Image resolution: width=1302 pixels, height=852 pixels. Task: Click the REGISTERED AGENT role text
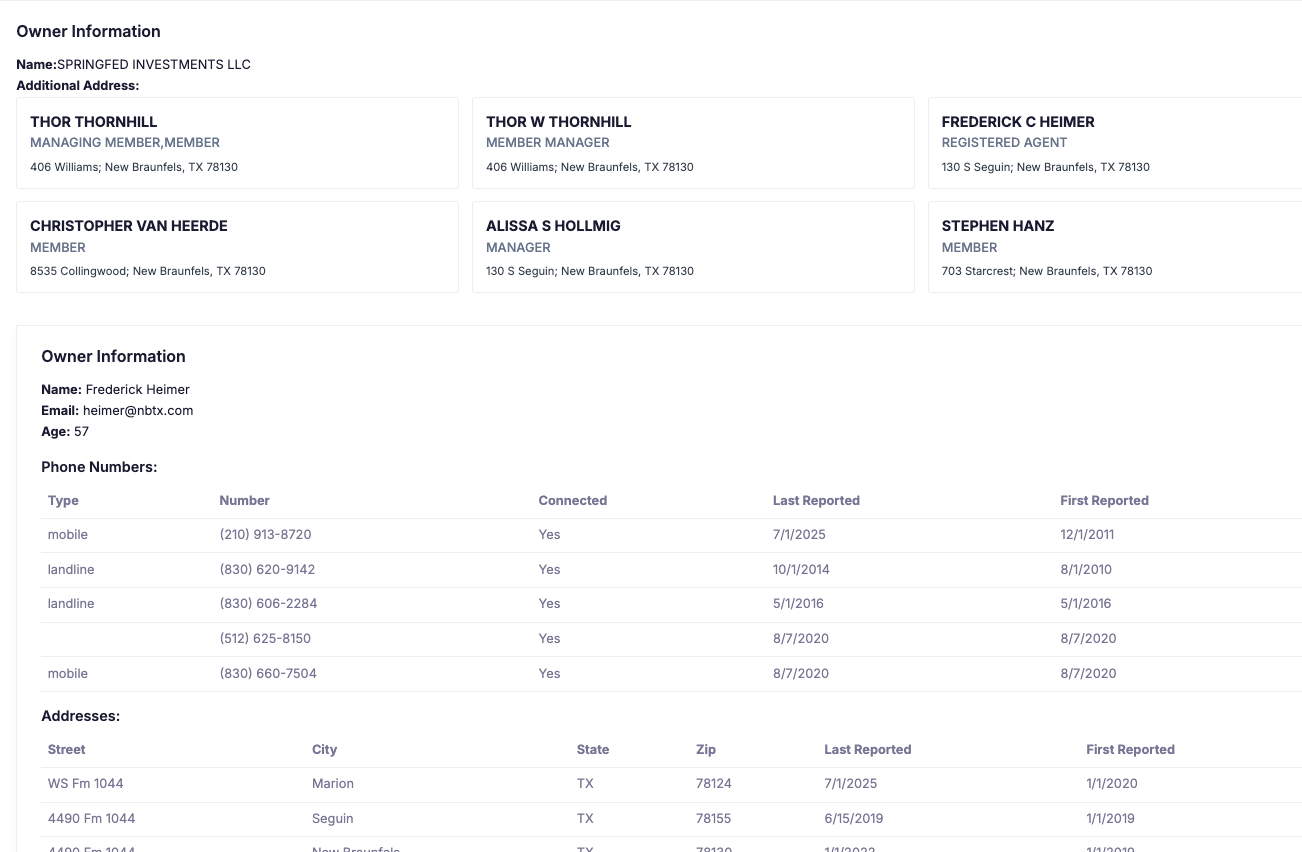[1005, 143]
